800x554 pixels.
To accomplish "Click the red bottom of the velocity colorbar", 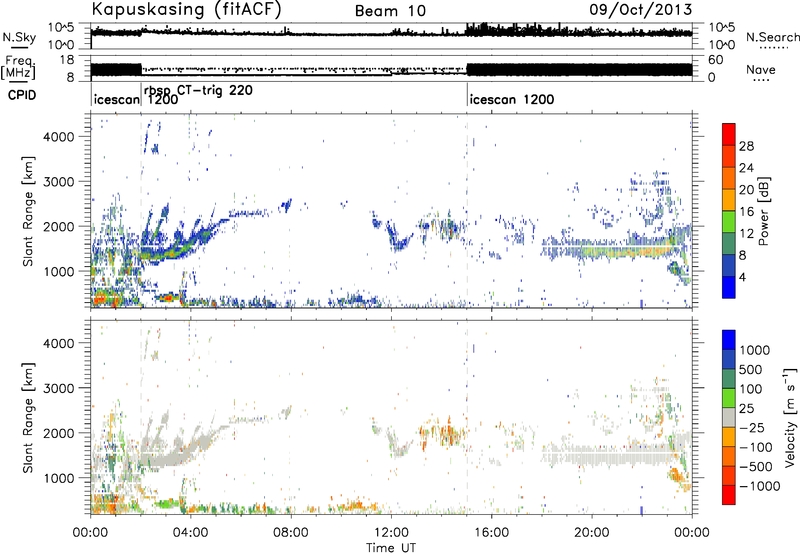I will coord(729,495).
